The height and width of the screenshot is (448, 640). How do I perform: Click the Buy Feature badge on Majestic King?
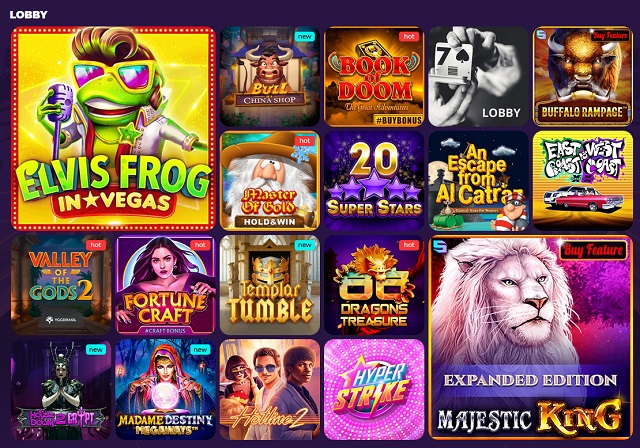pyautogui.click(x=593, y=250)
